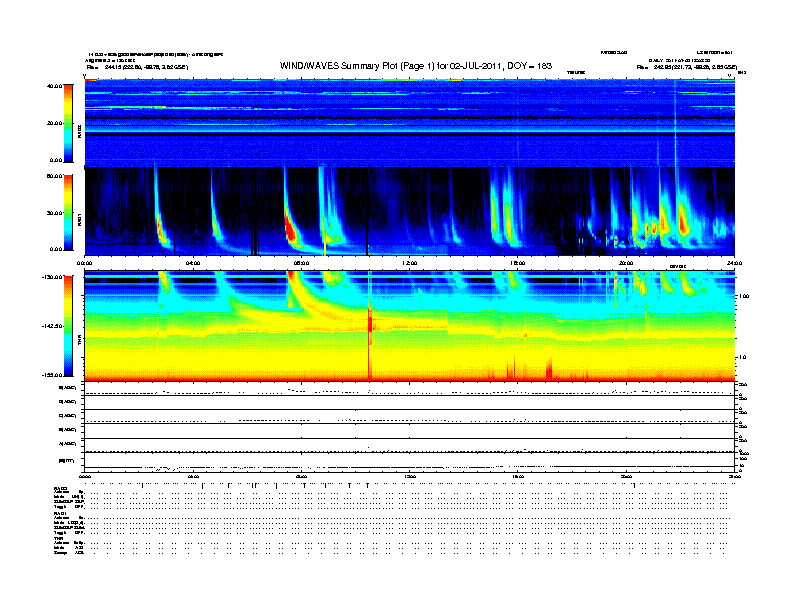Image resolution: width=792 pixels, height=612 pixels.
Task: Click the 100 frequency label right of TNR panel
Action: [x=744, y=296]
